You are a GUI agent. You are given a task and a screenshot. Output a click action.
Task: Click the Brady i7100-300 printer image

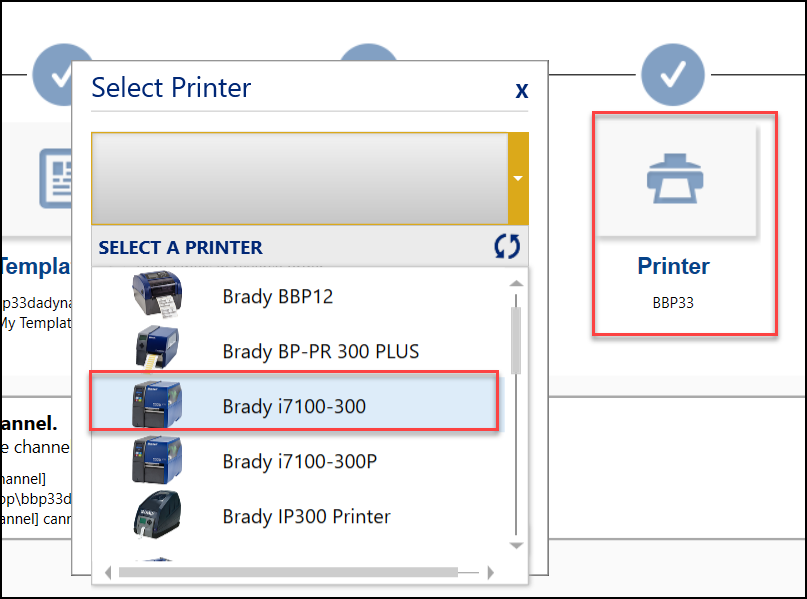click(156, 403)
